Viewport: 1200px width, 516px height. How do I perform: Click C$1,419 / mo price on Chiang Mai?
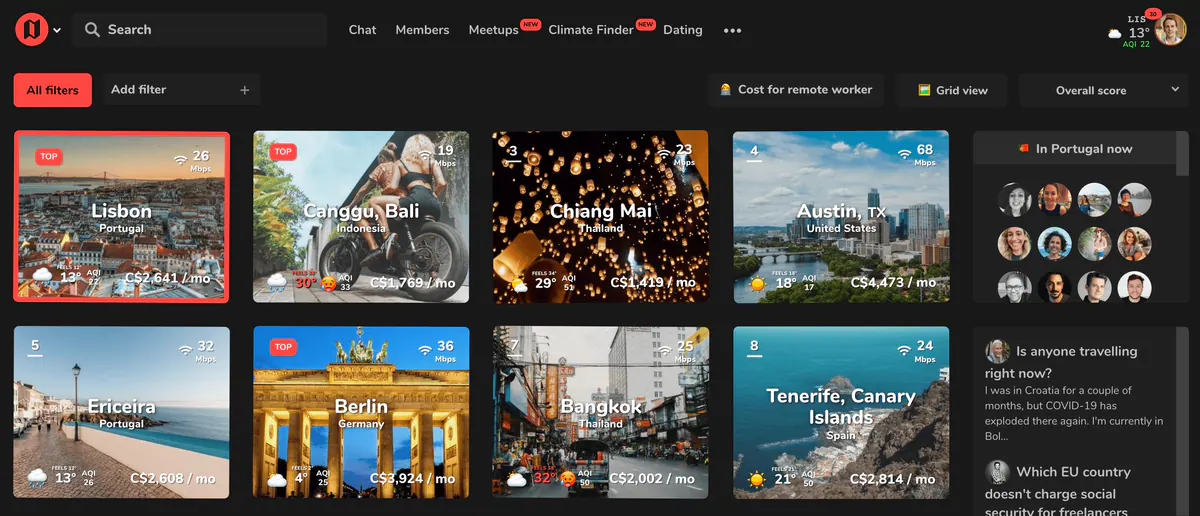(x=653, y=283)
